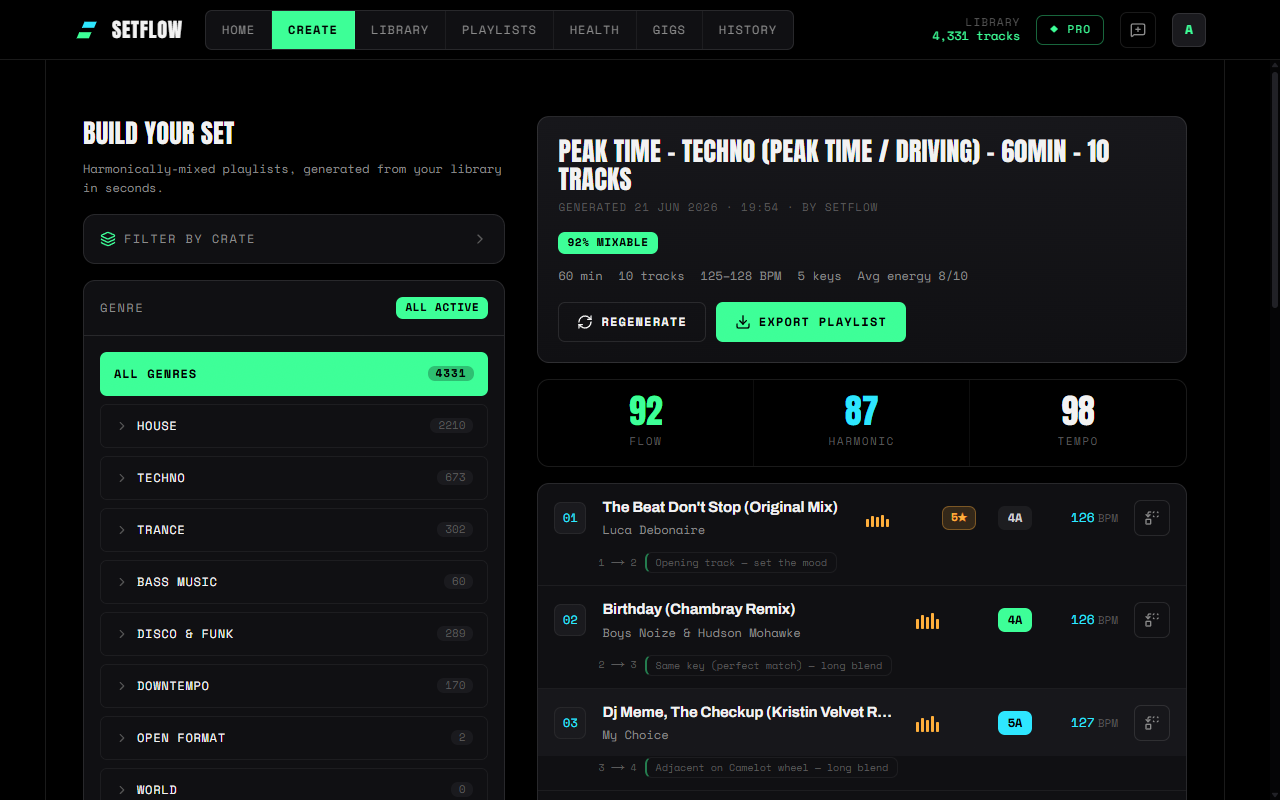Open the LIBRARY tab
The height and width of the screenshot is (800, 1280).
click(400, 30)
